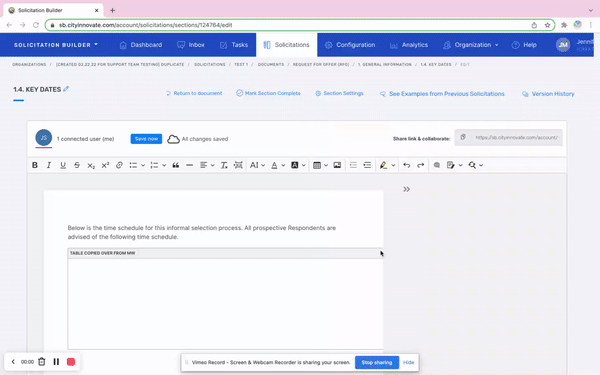Pause the screen recording
This screenshot has width=600, height=375.
point(56,362)
